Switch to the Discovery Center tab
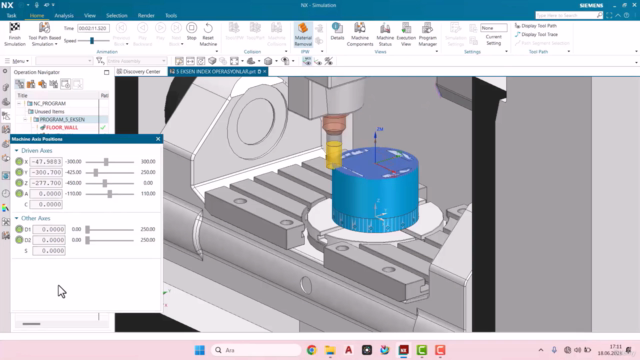The height and width of the screenshot is (360, 640). tap(139, 71)
